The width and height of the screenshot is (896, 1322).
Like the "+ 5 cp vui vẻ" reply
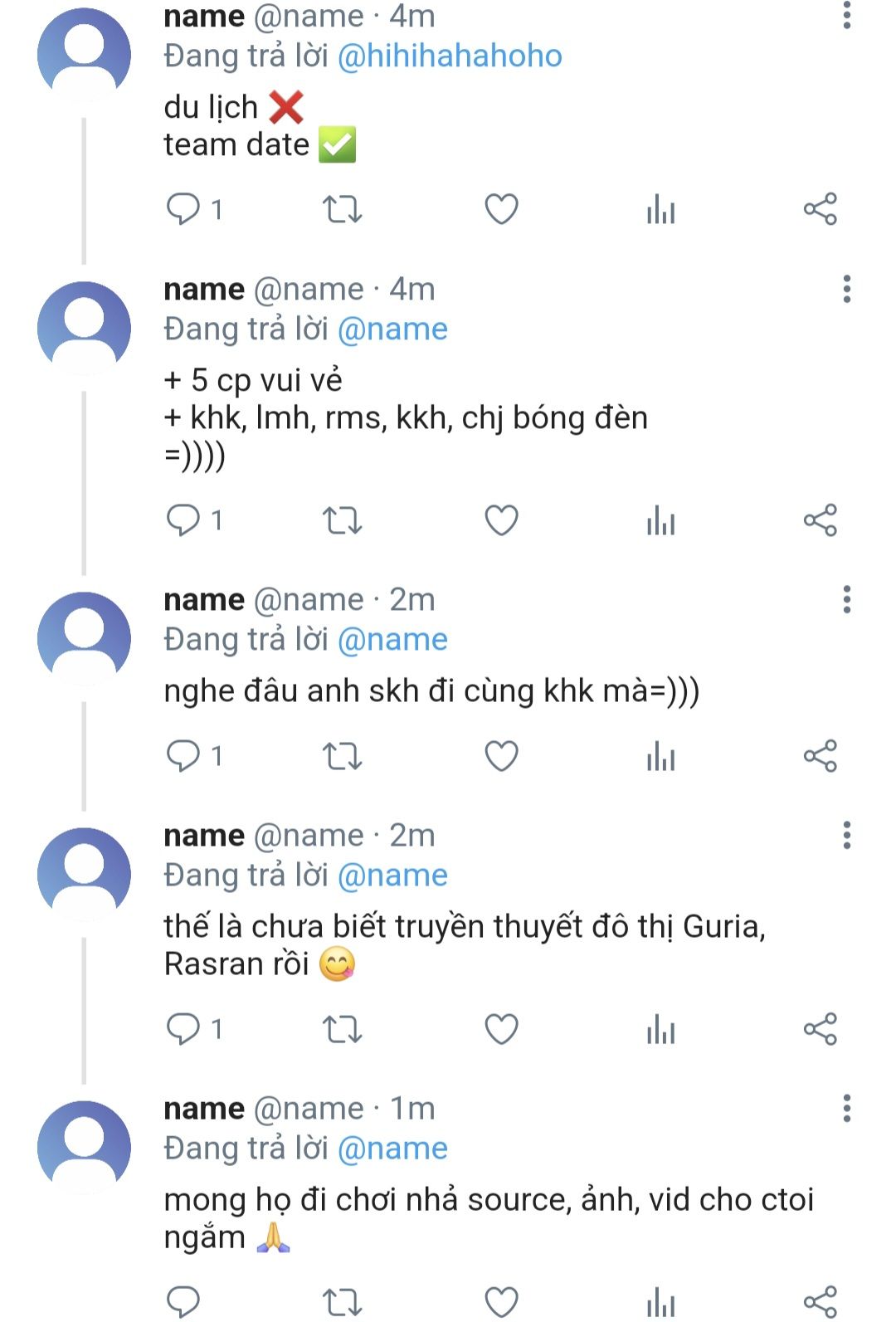[501, 520]
